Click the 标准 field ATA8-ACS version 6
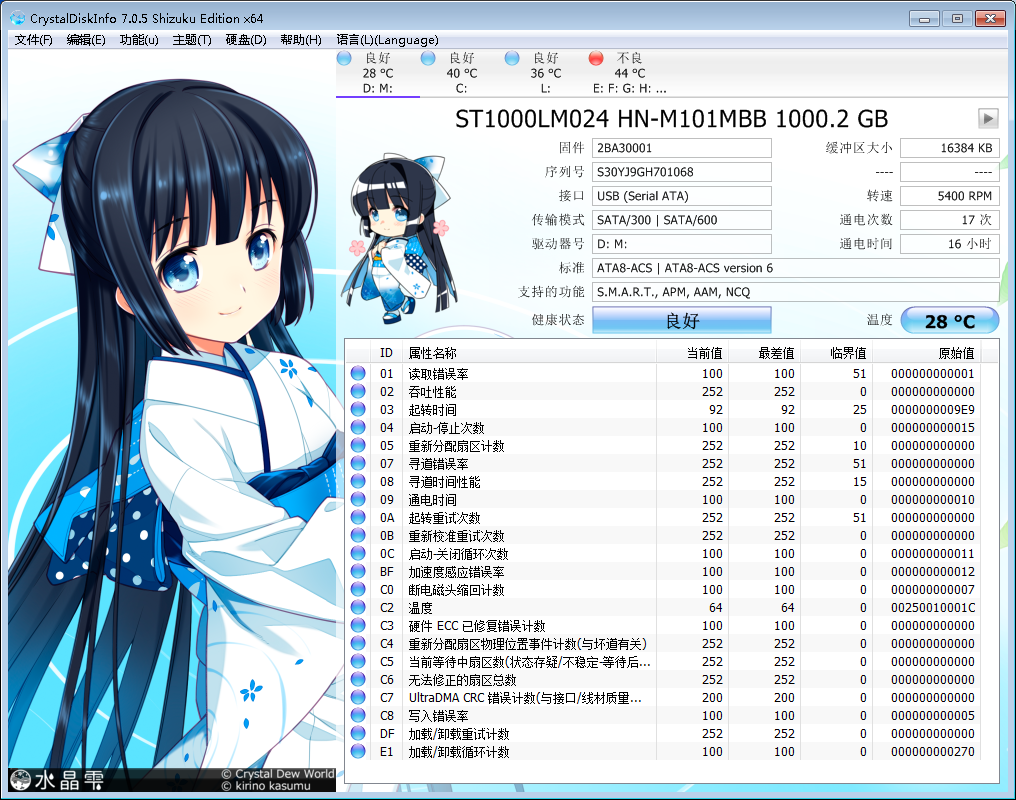 click(796, 268)
